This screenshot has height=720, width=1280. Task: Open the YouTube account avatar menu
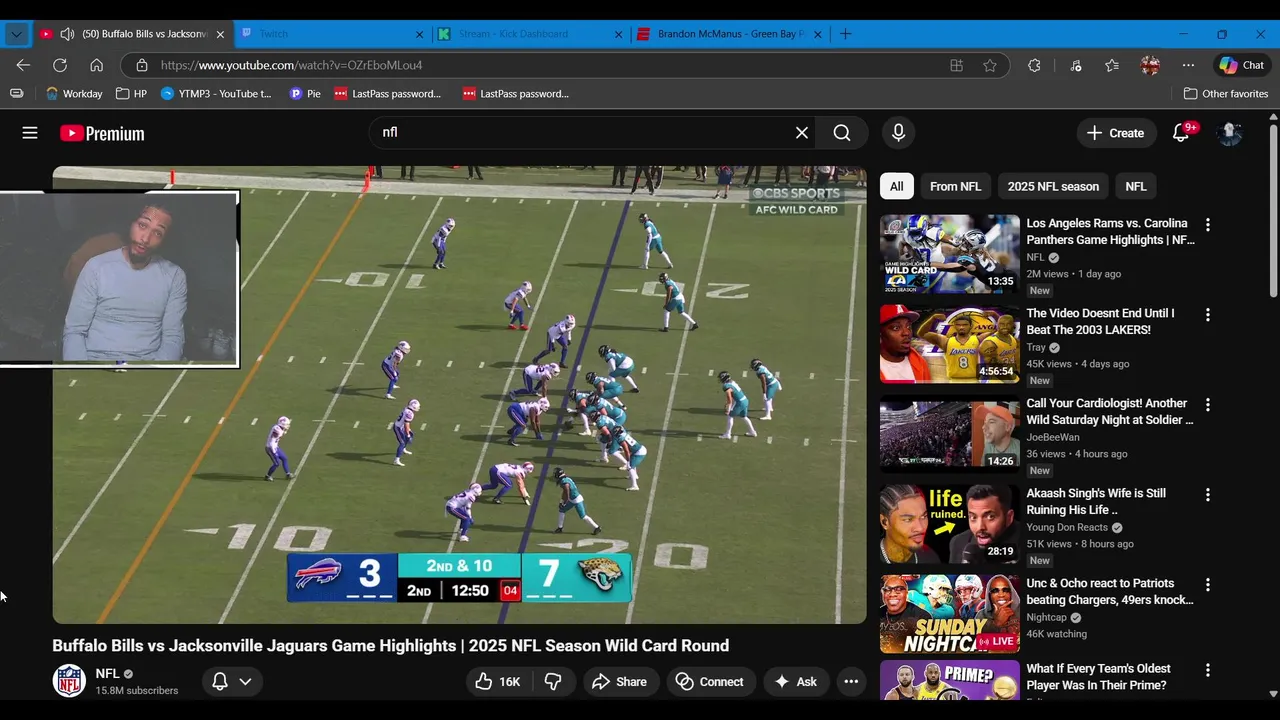point(1229,133)
